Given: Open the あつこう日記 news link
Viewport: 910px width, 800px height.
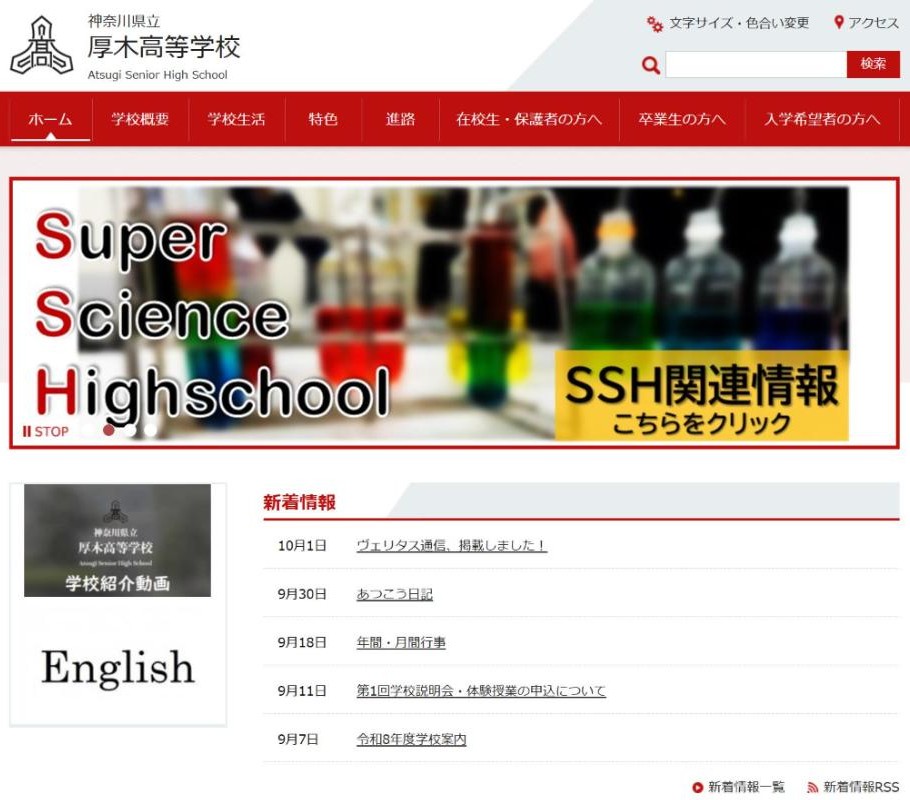Looking at the screenshot, I should [x=395, y=594].
